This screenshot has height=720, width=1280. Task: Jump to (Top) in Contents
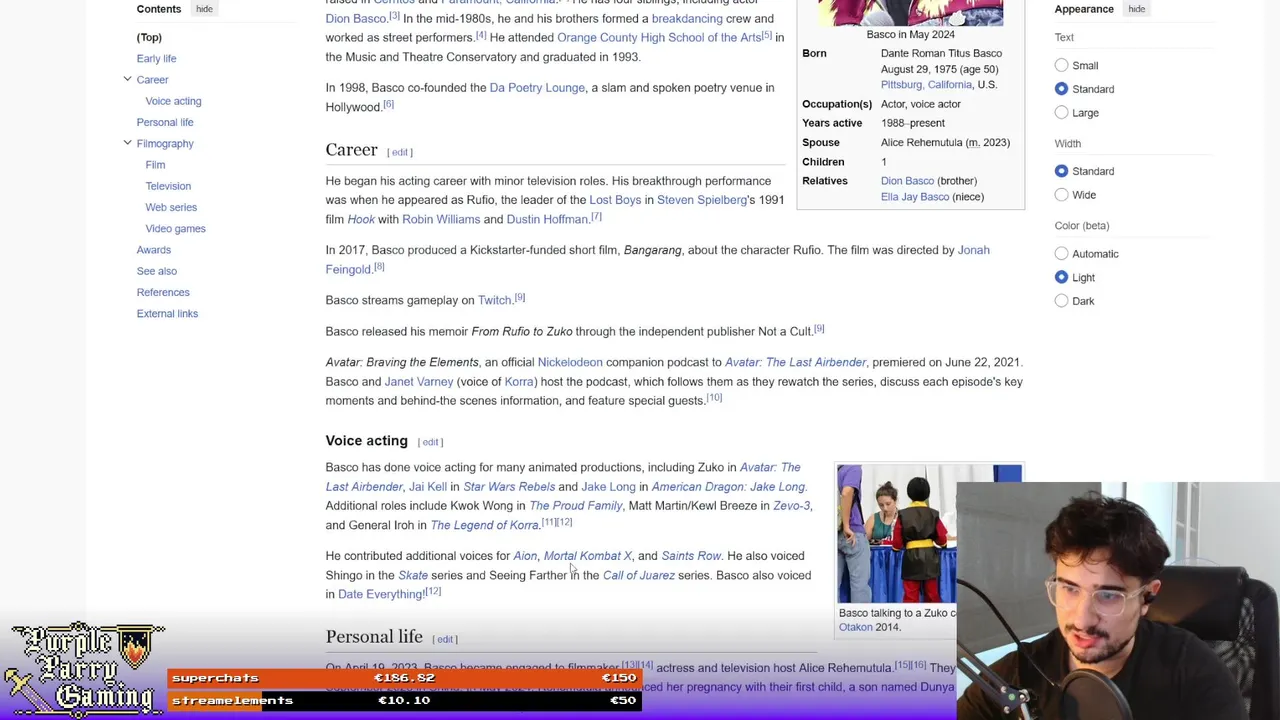click(x=149, y=37)
